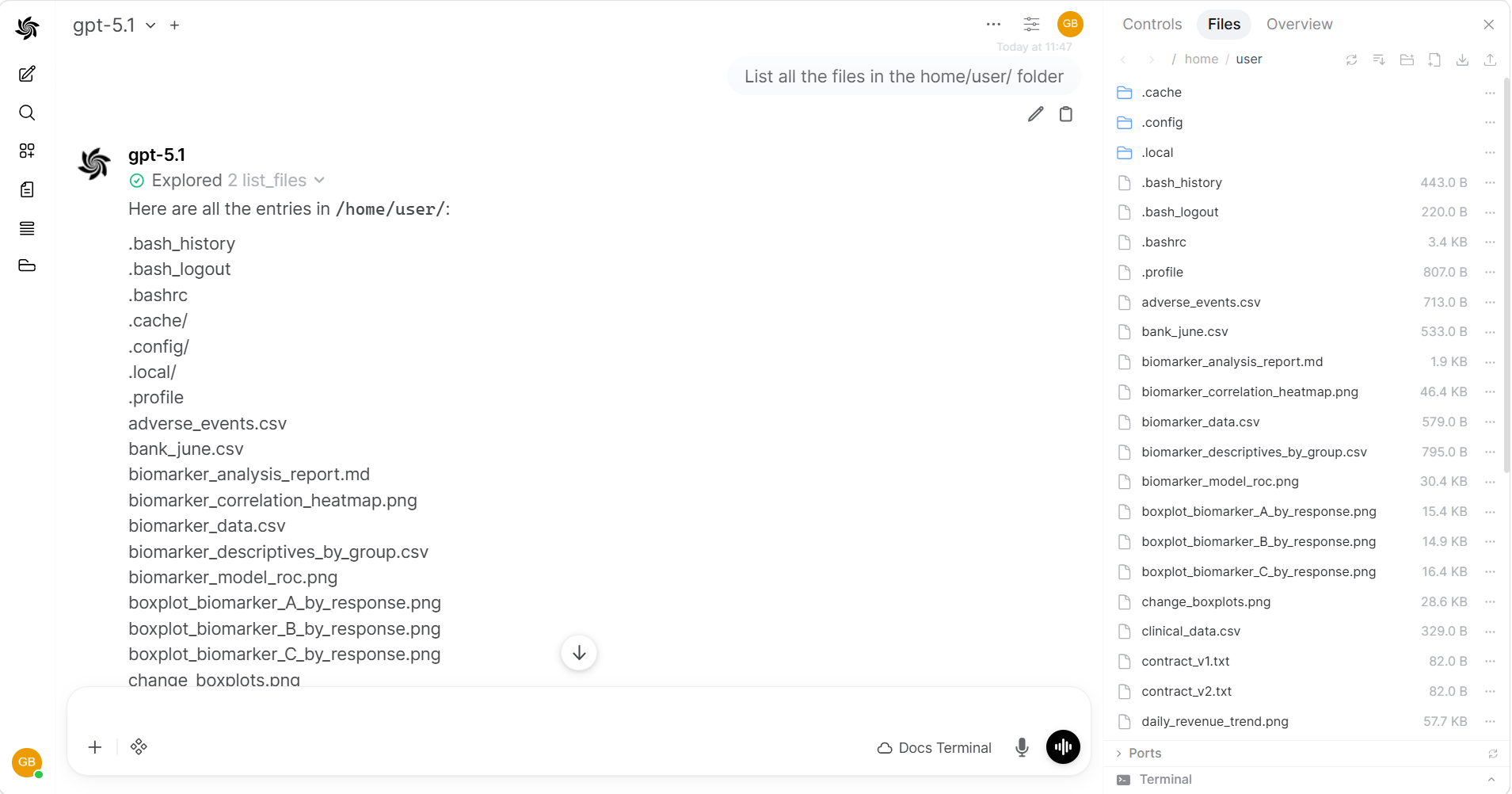Go to the home breadcrumb
This screenshot has height=794, width=1512.
tap(1201, 59)
